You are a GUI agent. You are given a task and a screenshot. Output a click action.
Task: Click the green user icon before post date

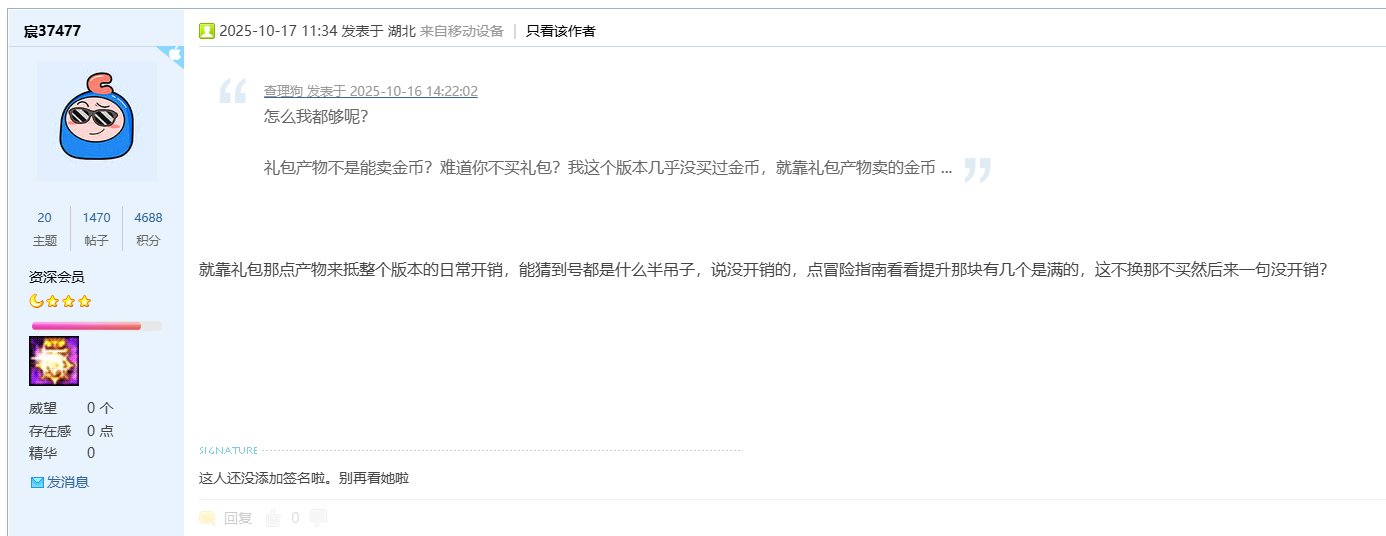point(207,31)
